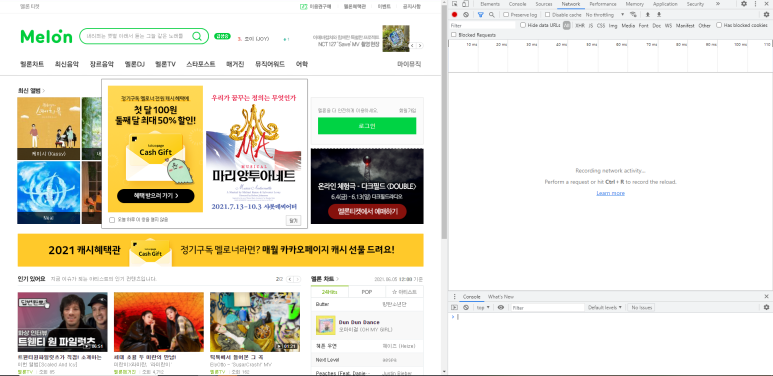
Task: Close the console drawer
Action: [x=766, y=297]
